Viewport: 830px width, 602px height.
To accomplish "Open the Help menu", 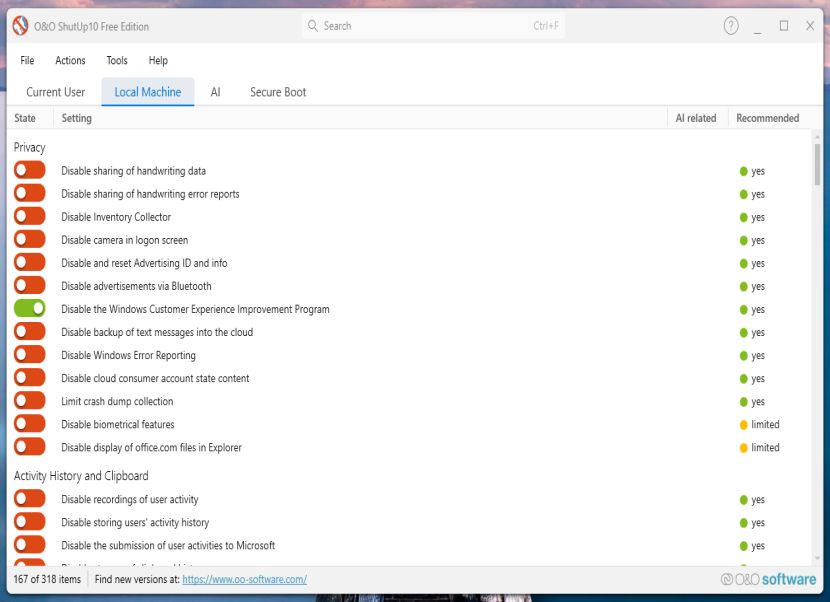I will coord(158,60).
